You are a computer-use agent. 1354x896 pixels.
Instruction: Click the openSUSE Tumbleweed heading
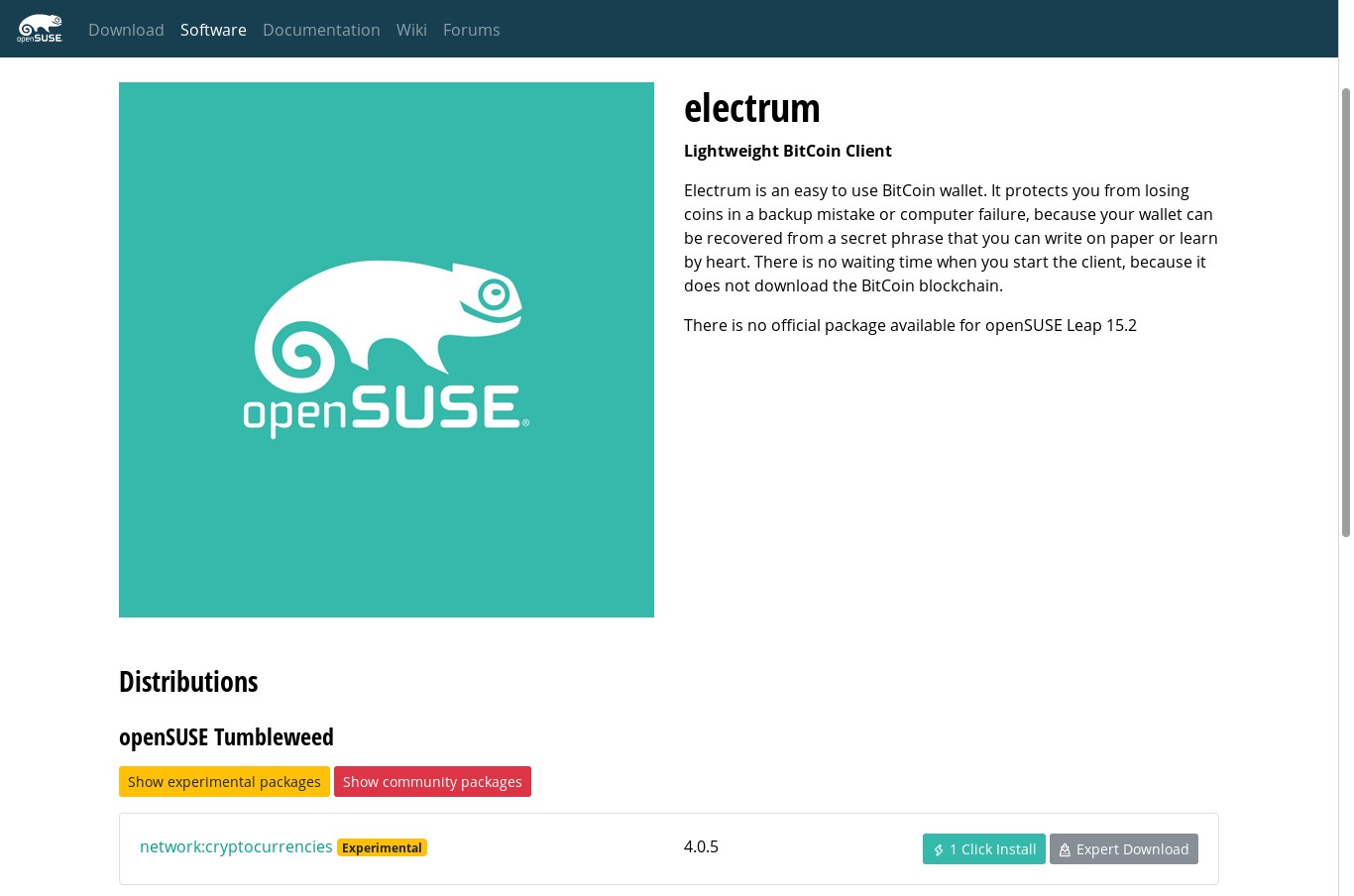coord(226,737)
